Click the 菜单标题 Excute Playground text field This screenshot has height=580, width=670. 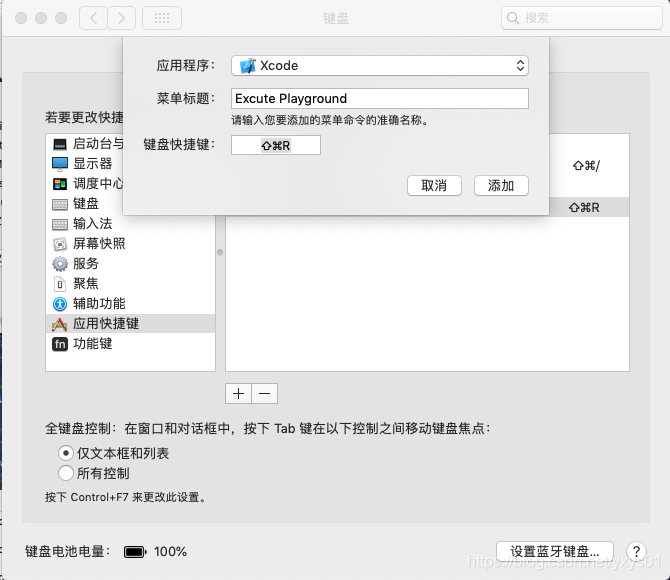380,99
